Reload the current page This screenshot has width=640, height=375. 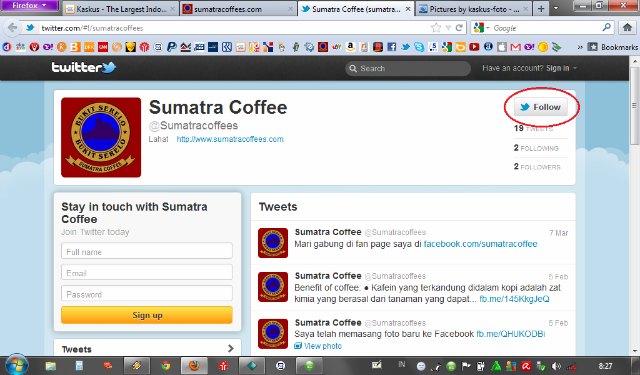(459, 28)
